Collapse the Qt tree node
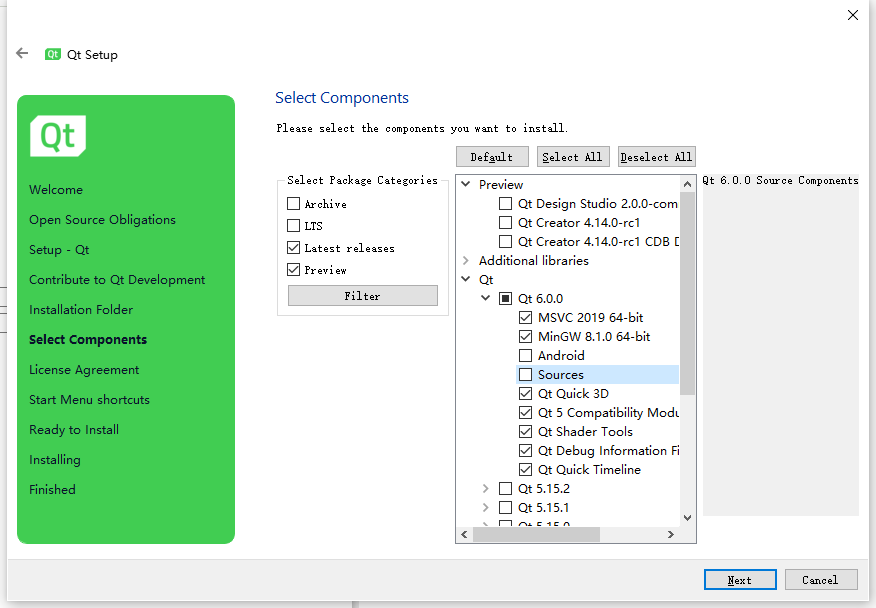Image resolution: width=876 pixels, height=608 pixels. [465, 279]
